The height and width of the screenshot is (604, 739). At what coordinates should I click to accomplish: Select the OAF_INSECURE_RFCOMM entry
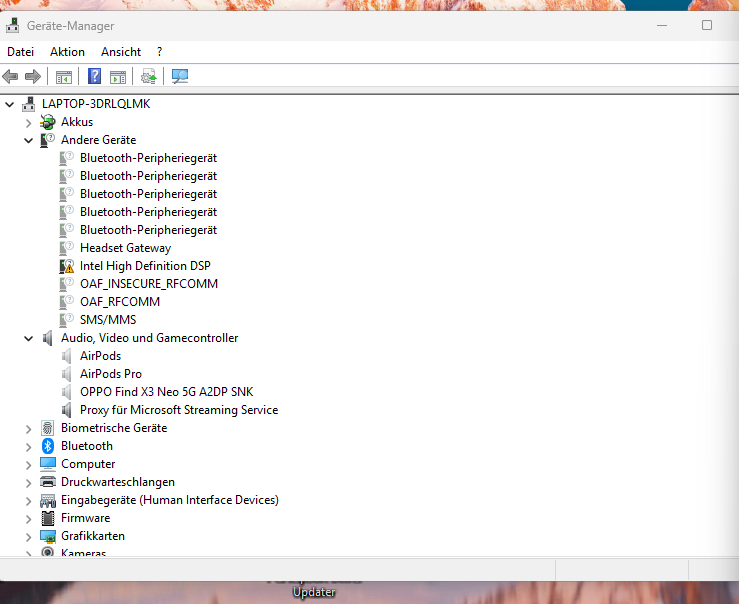(x=149, y=284)
